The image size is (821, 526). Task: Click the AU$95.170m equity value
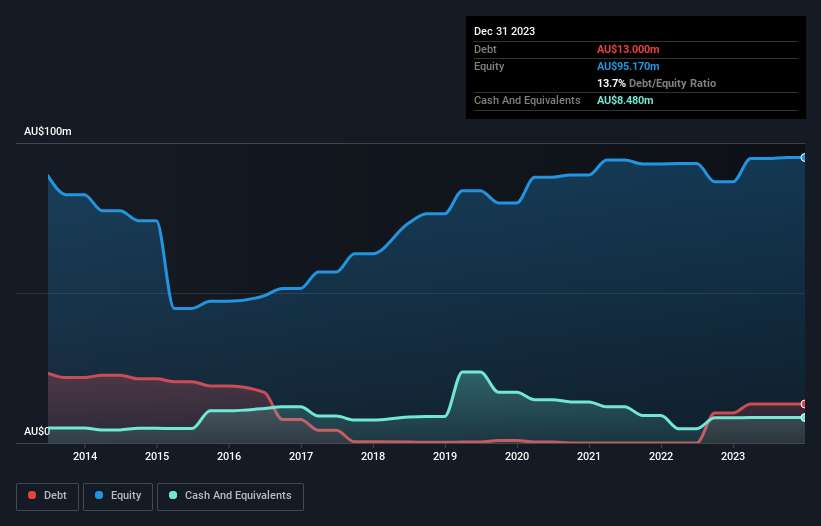pos(628,66)
